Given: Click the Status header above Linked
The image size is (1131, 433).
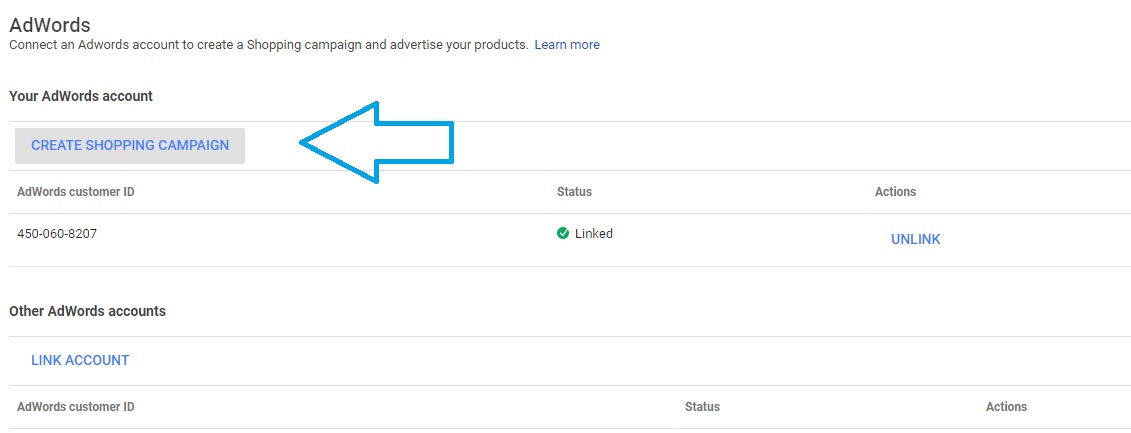Looking at the screenshot, I should (574, 192).
